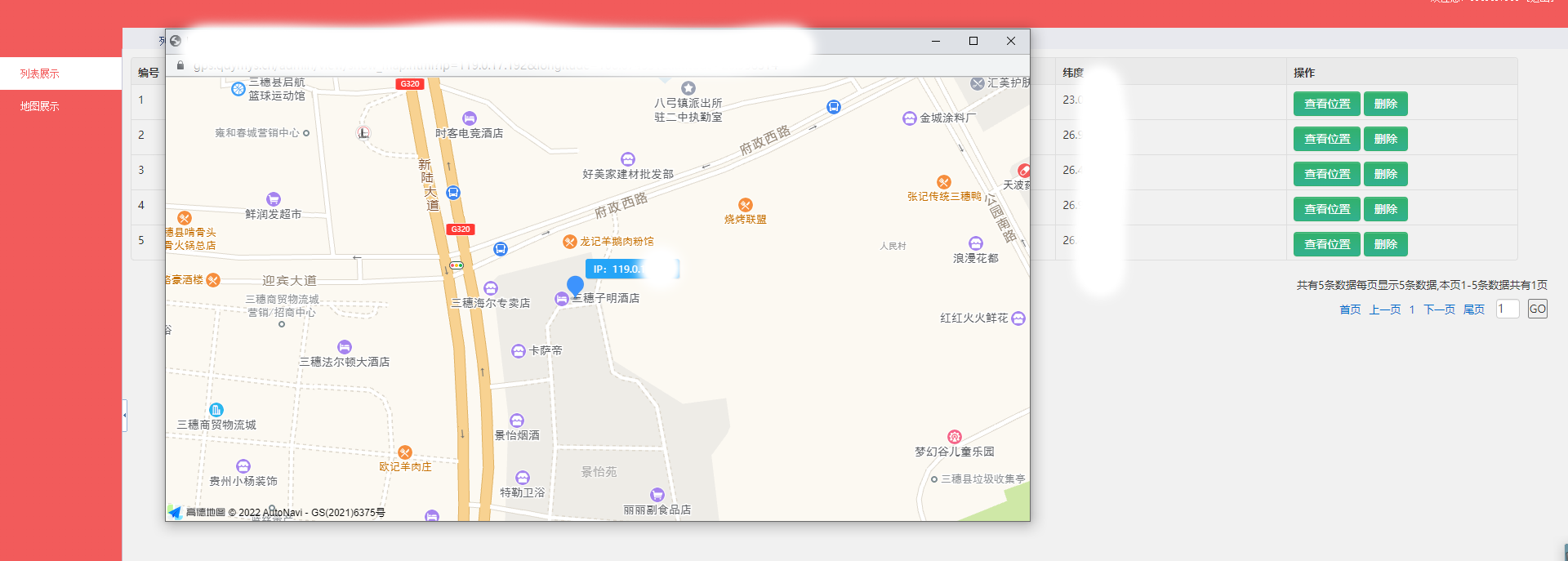The height and width of the screenshot is (561, 1568).
Task: Delete row 5 using 删除 button
Action: (1386, 244)
